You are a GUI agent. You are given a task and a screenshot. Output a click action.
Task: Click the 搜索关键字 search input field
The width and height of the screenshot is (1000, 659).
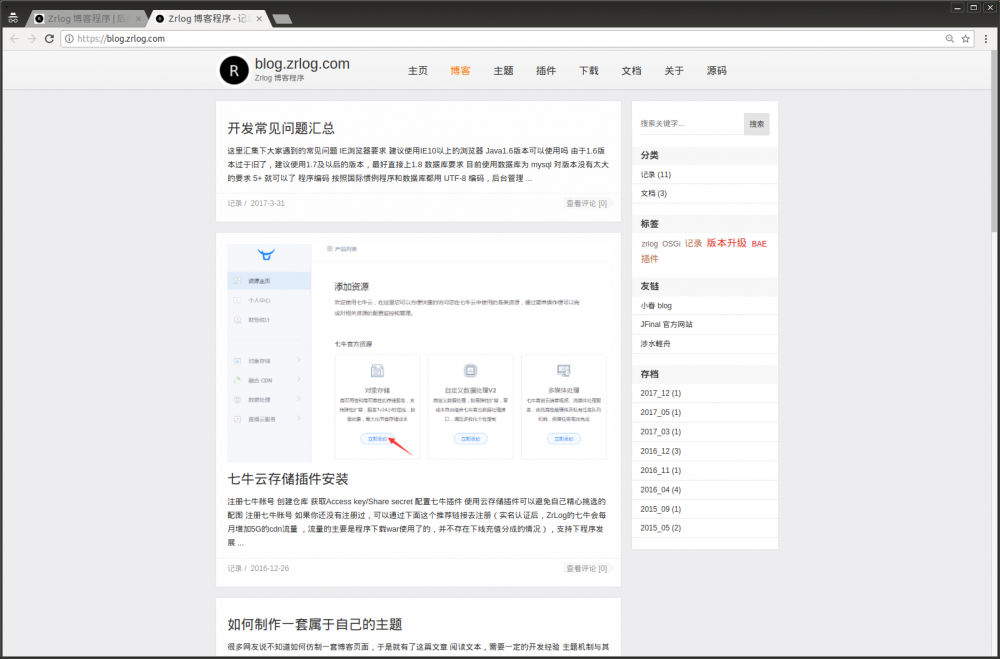tap(691, 124)
